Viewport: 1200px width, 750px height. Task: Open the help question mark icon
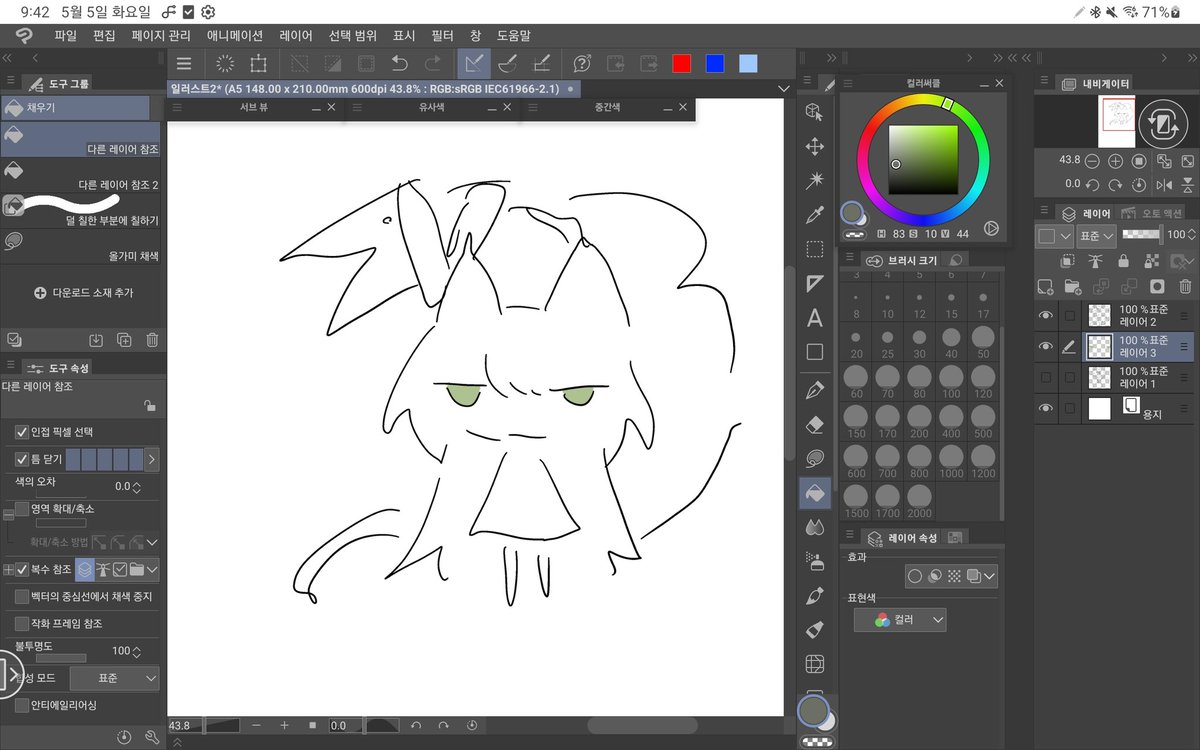click(x=582, y=64)
